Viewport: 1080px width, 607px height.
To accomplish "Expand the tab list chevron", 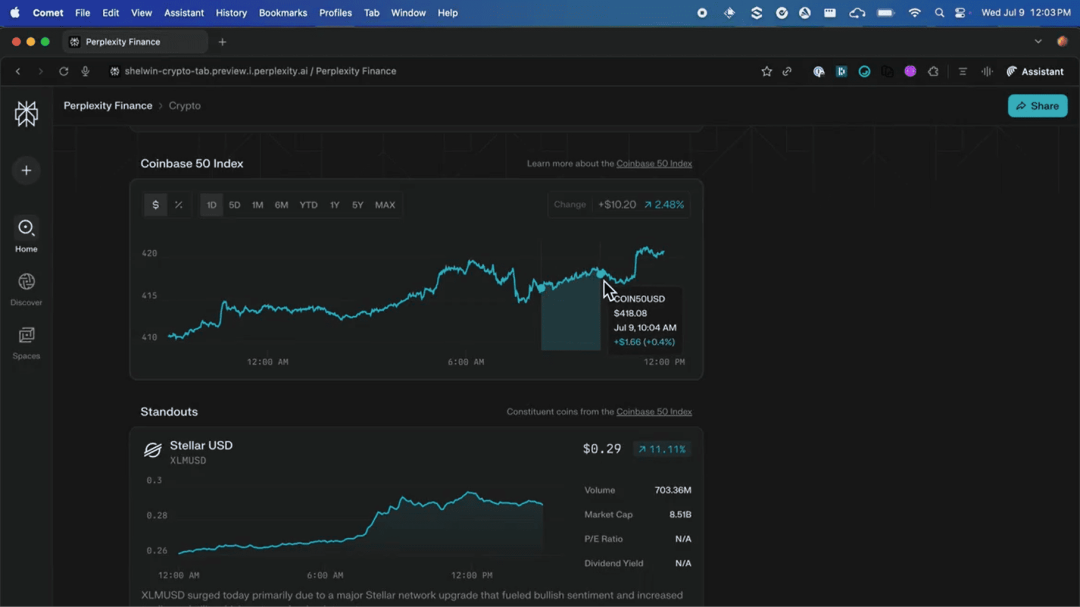I will point(1038,42).
